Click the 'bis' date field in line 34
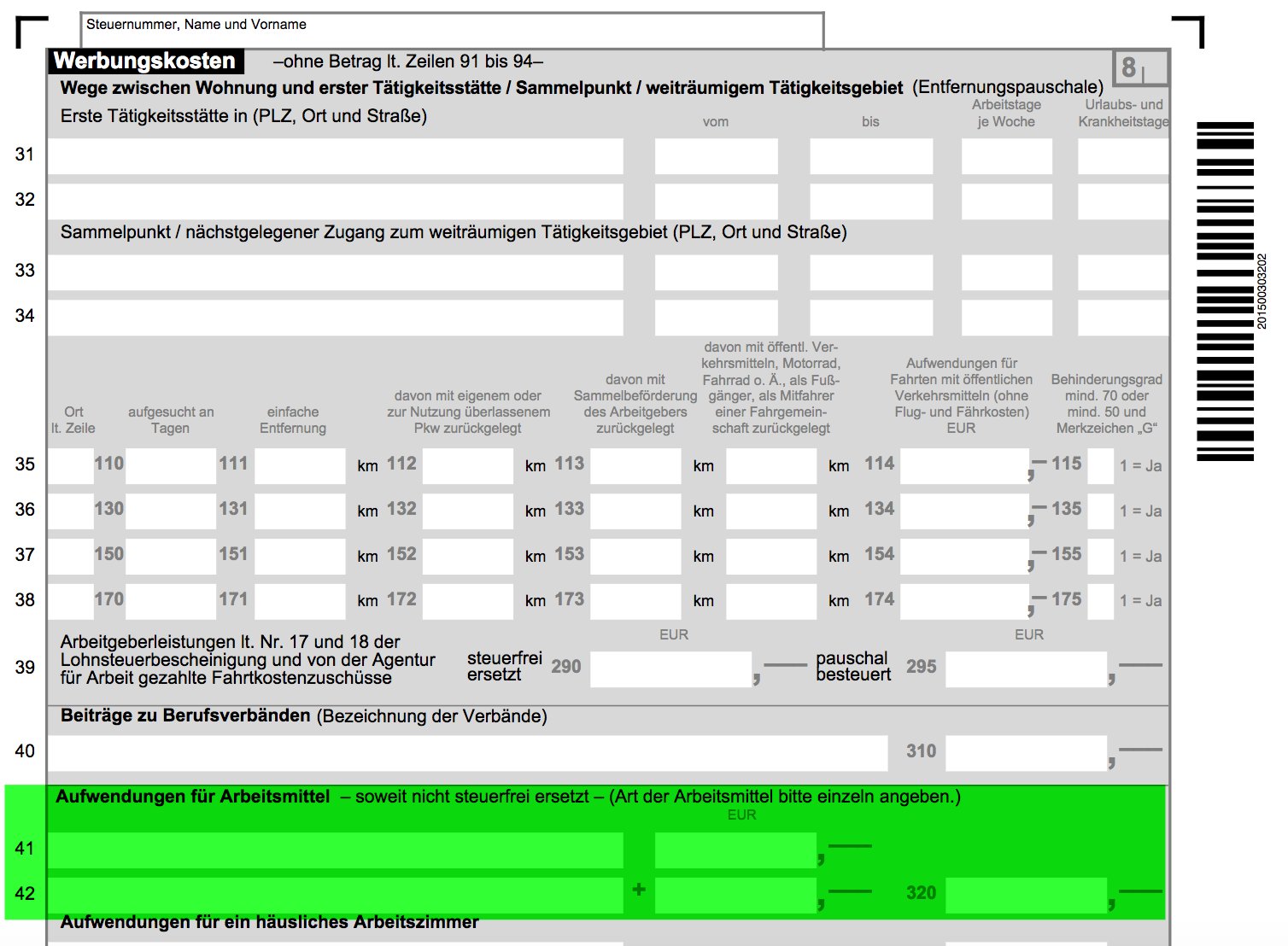Viewport: 1288px width, 946px height. click(x=871, y=318)
